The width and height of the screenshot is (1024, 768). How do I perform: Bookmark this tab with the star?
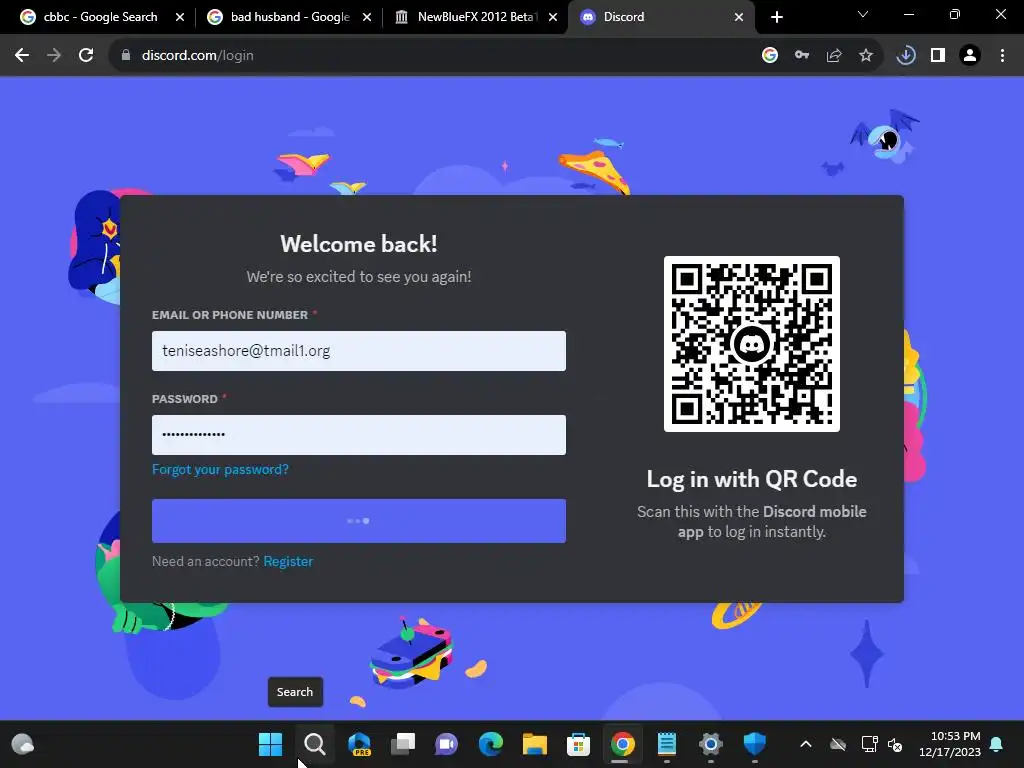click(866, 56)
